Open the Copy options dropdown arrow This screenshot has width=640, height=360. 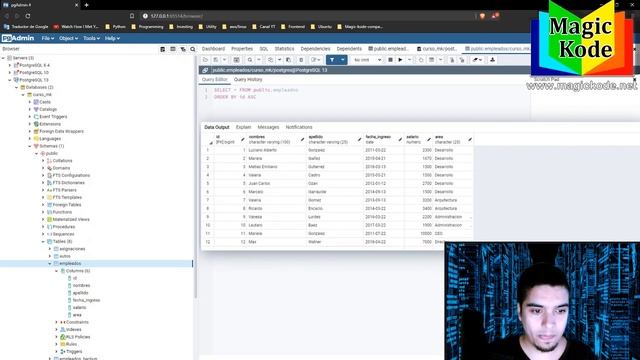280,60
